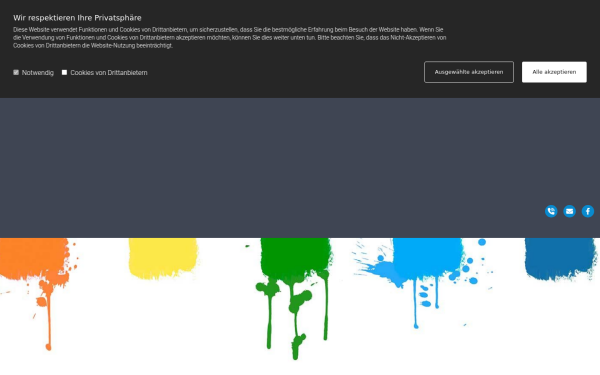The width and height of the screenshot is (600, 375).
Task: Enable Cookies von Drittanbietern checkbox
Action: tap(64, 72)
